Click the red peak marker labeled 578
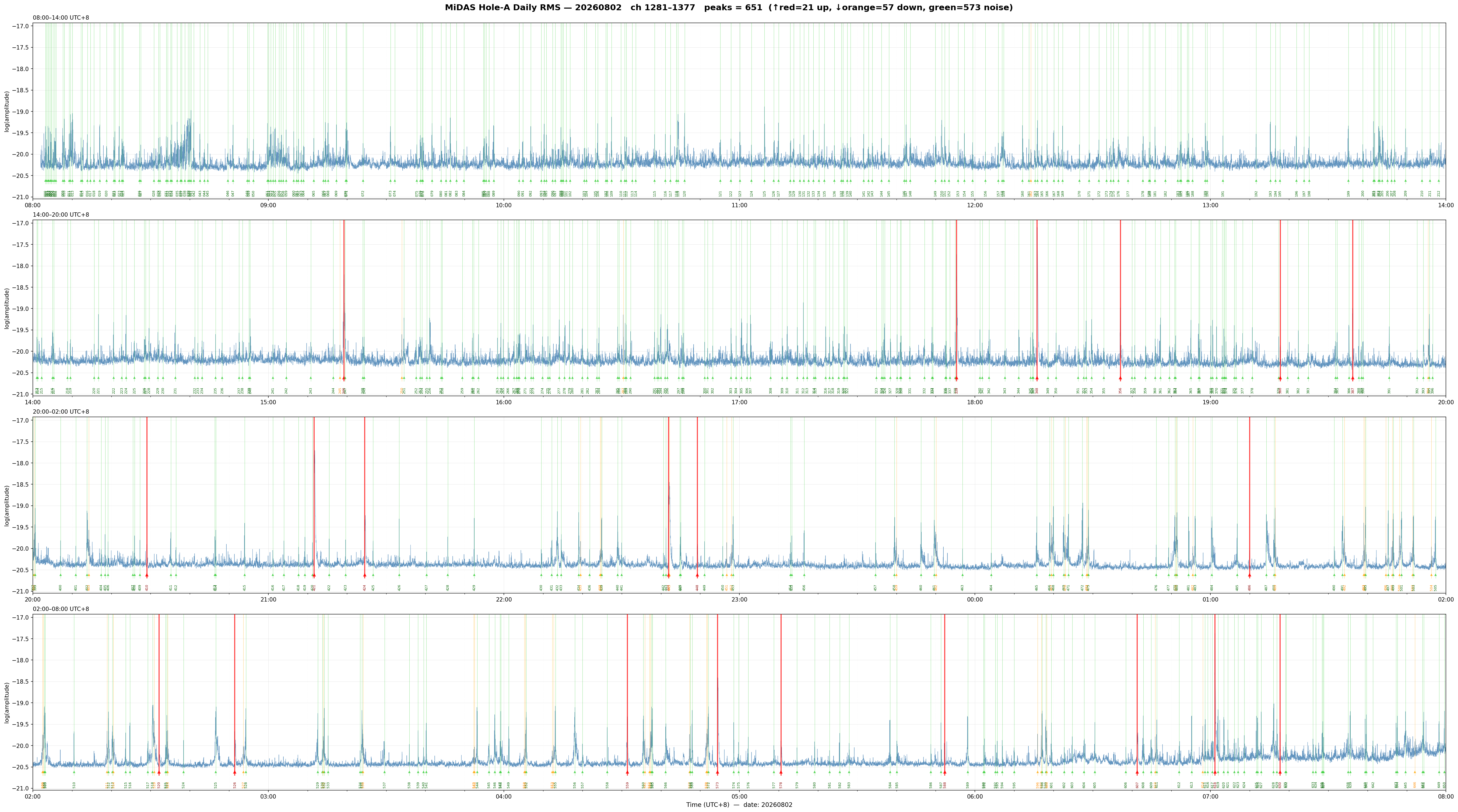Image resolution: width=1458 pixels, height=812 pixels. point(781,772)
